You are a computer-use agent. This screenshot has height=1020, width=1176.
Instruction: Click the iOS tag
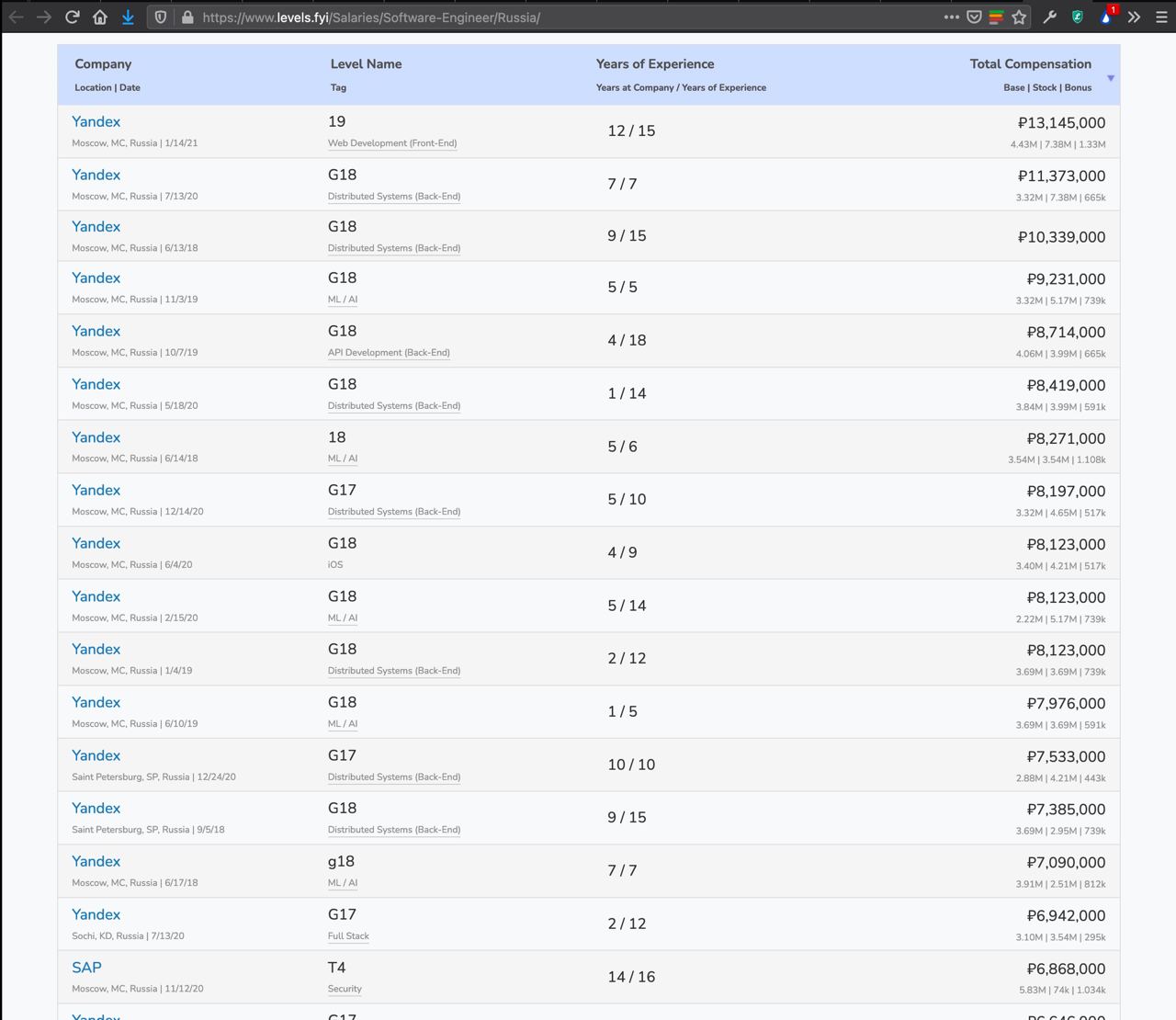[x=335, y=565]
